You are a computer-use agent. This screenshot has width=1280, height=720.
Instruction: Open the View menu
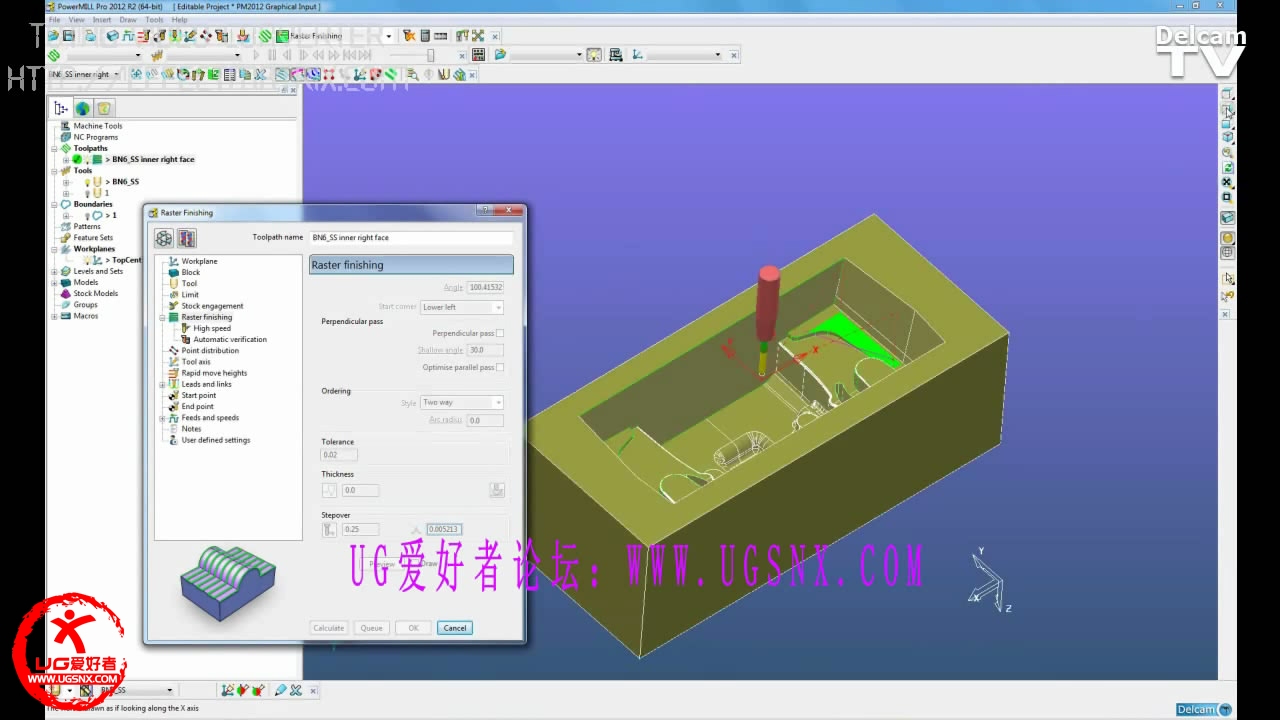coord(77,19)
